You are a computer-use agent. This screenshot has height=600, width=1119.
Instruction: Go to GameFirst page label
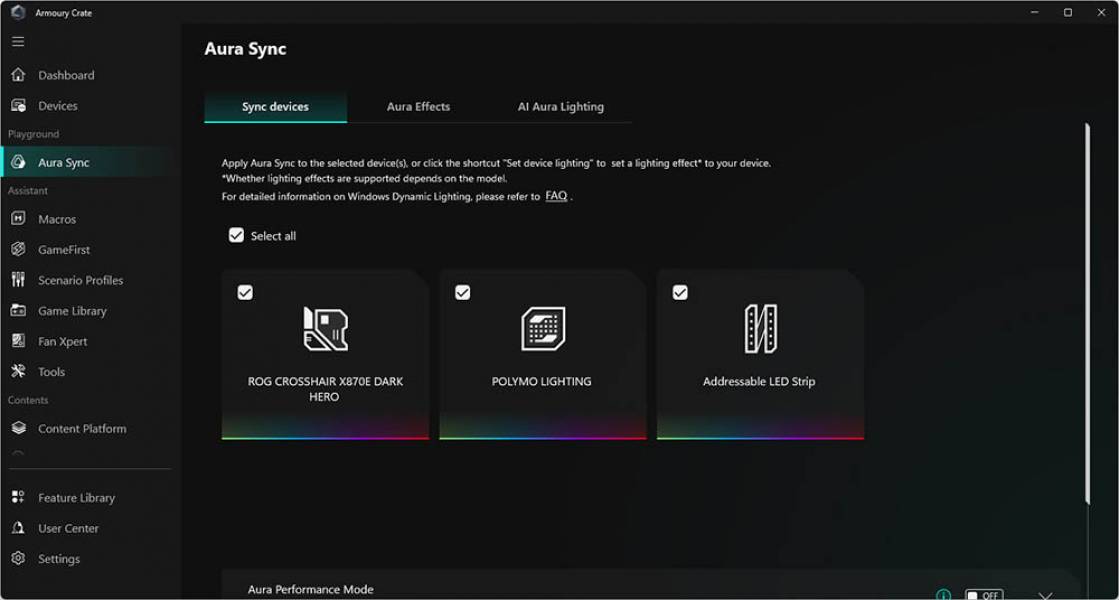click(64, 250)
